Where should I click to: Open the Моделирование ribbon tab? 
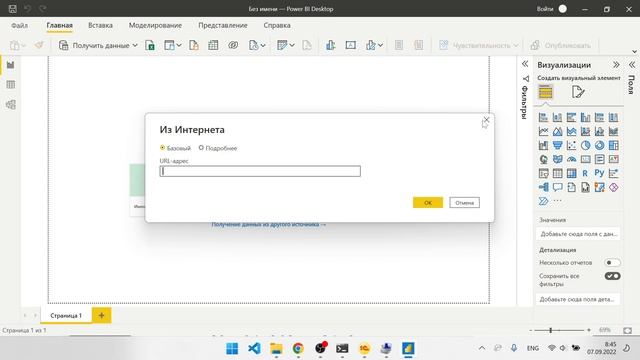click(x=156, y=25)
